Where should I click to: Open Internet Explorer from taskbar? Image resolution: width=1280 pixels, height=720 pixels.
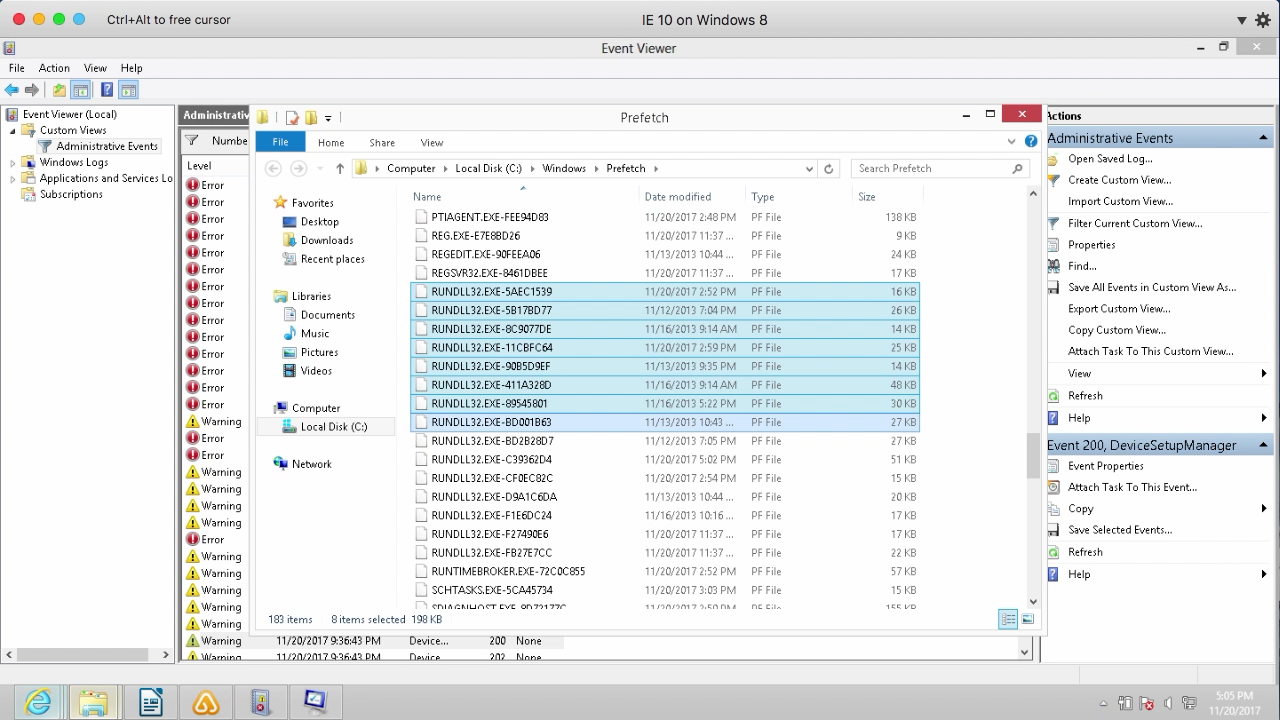coord(38,703)
